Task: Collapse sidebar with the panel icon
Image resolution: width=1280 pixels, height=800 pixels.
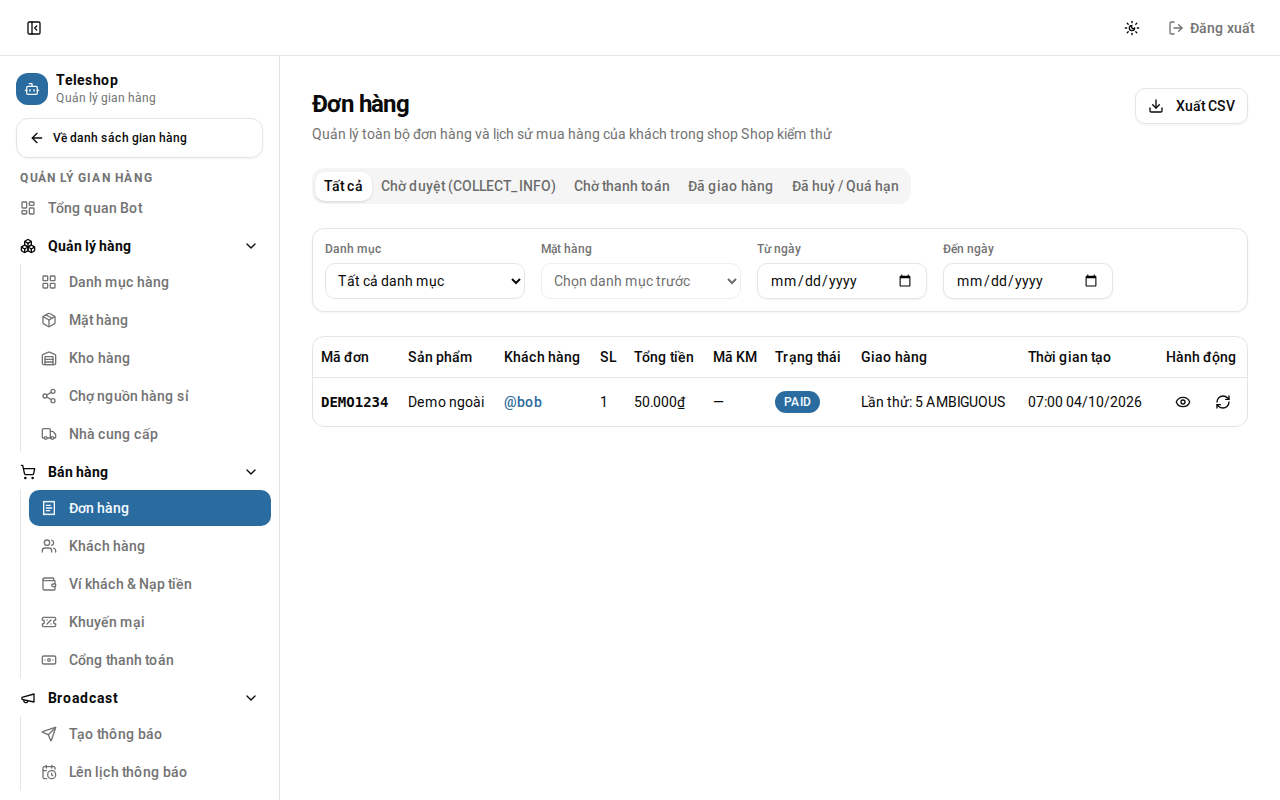Action: [x=34, y=28]
